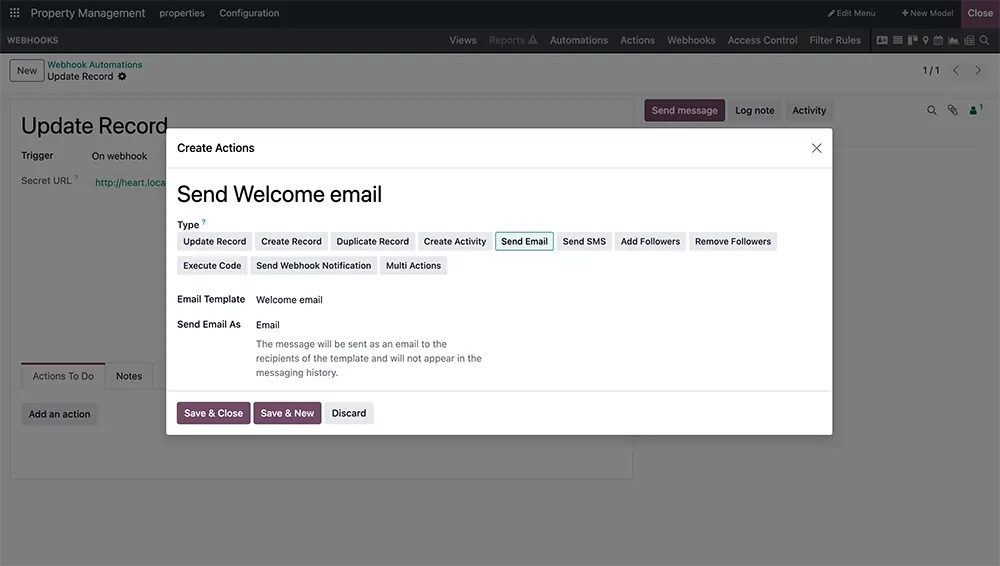Open the Automations tab
1000x566 pixels.
[579, 40]
